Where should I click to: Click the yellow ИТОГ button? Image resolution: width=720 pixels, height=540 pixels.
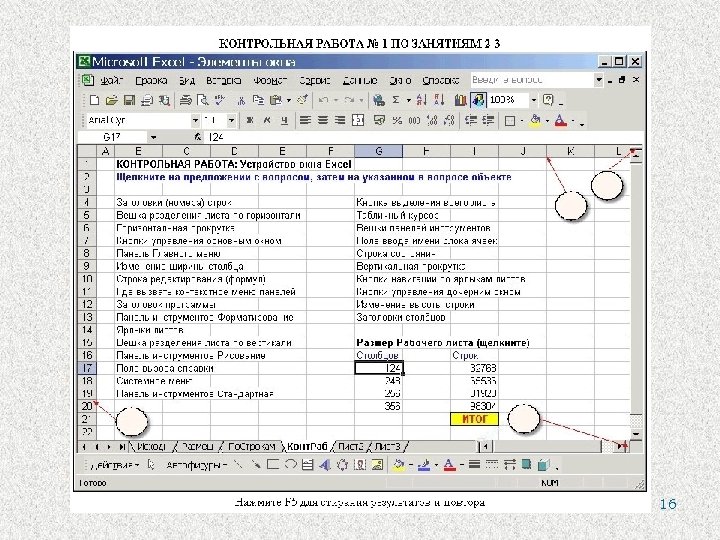coord(474,419)
